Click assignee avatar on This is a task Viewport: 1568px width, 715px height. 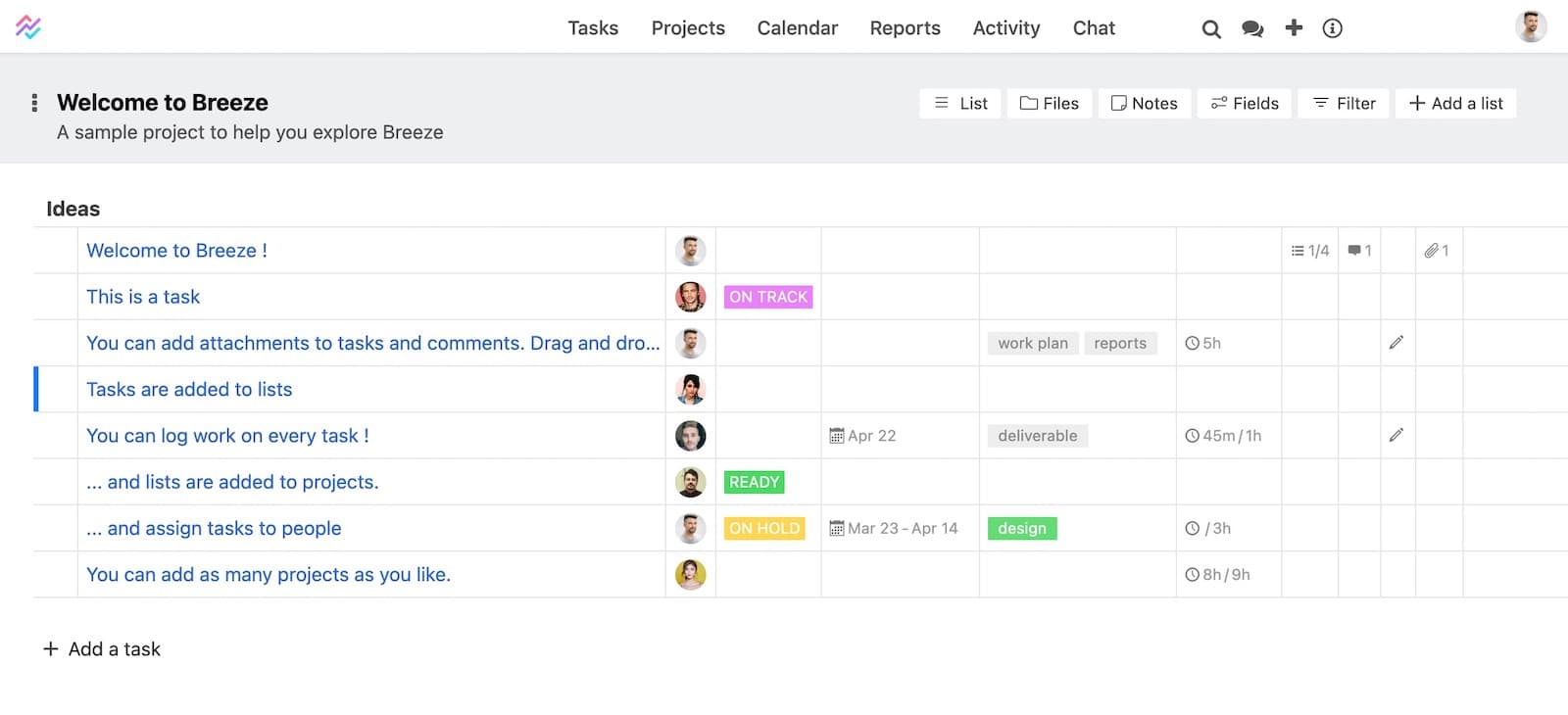(x=691, y=297)
